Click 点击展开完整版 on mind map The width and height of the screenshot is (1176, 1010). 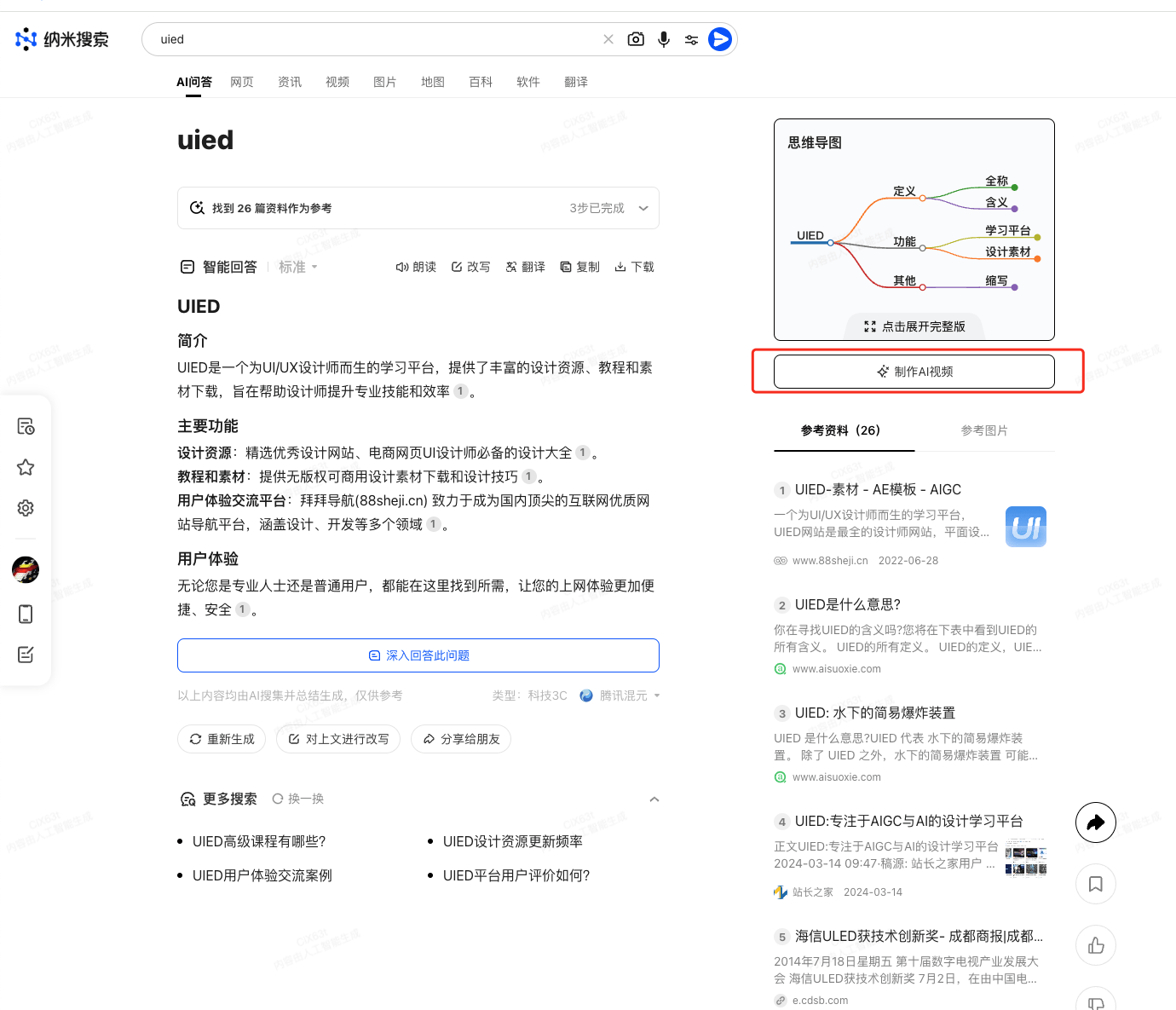tap(914, 326)
